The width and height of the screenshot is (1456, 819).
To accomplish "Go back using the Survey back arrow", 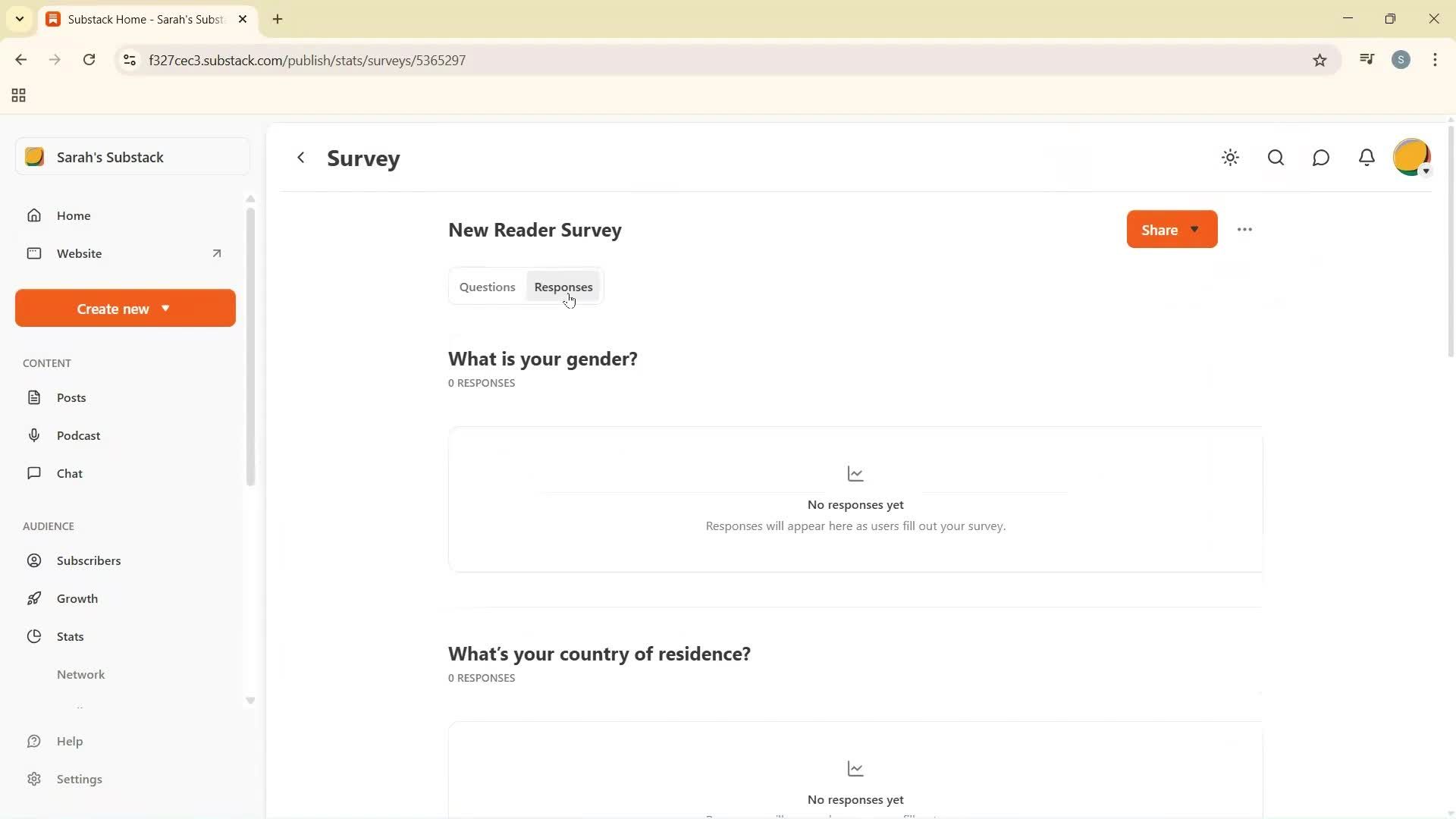I will pos(301,158).
